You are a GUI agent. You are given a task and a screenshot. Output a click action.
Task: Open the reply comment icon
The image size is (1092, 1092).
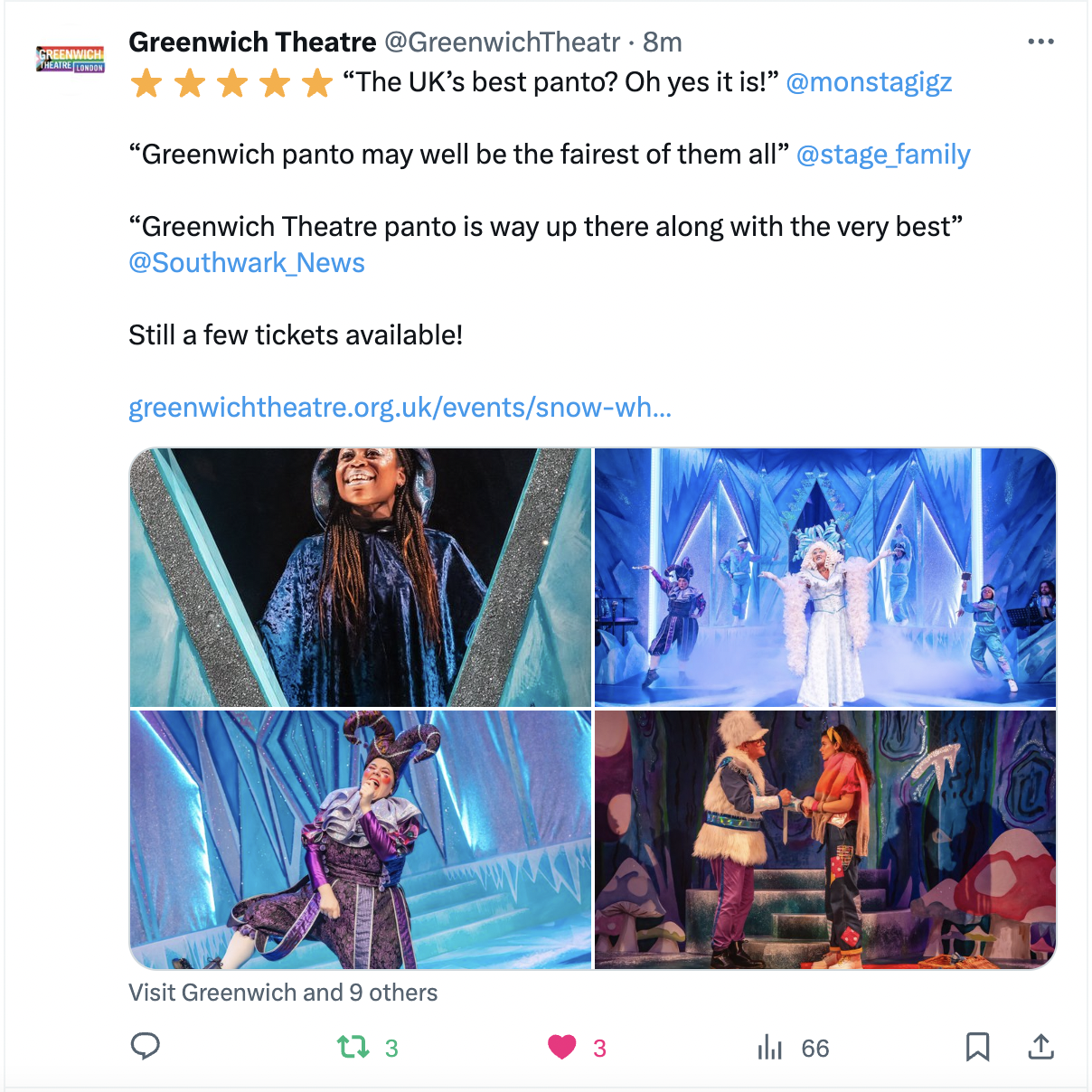click(146, 1047)
